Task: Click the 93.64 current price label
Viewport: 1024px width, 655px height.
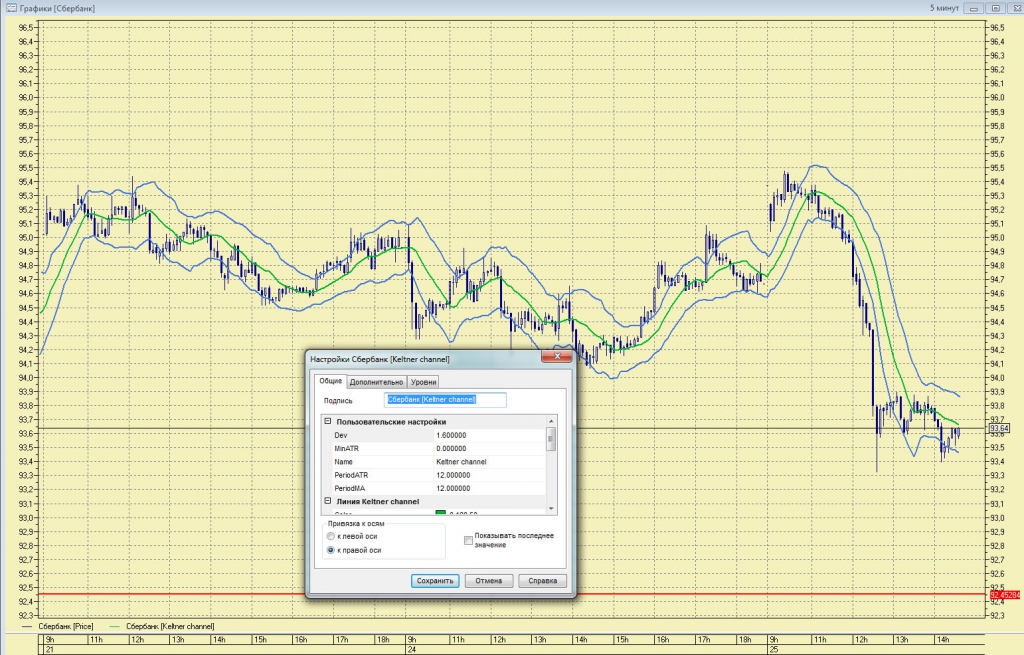Action: [x=999, y=428]
